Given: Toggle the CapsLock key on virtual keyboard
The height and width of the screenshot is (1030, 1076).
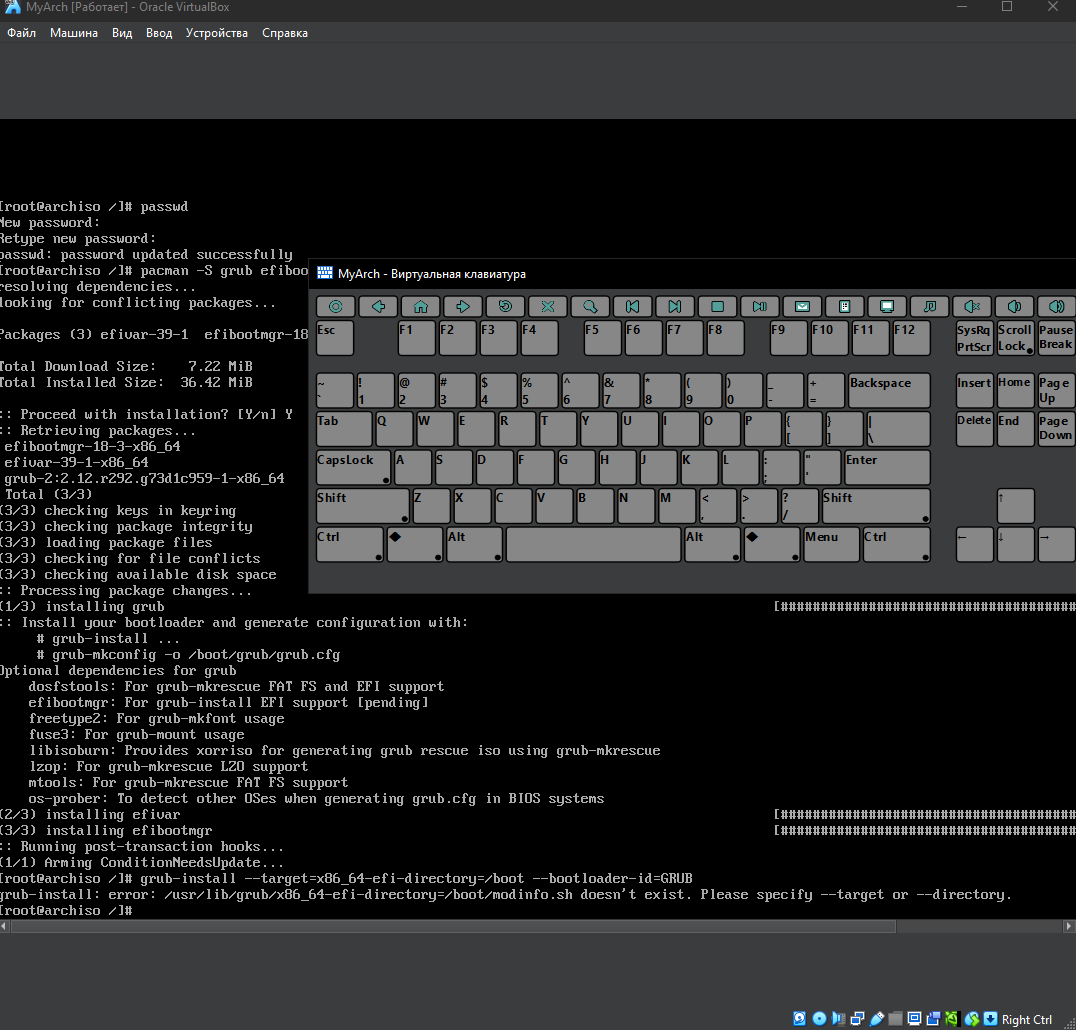Looking at the screenshot, I should (x=353, y=467).
